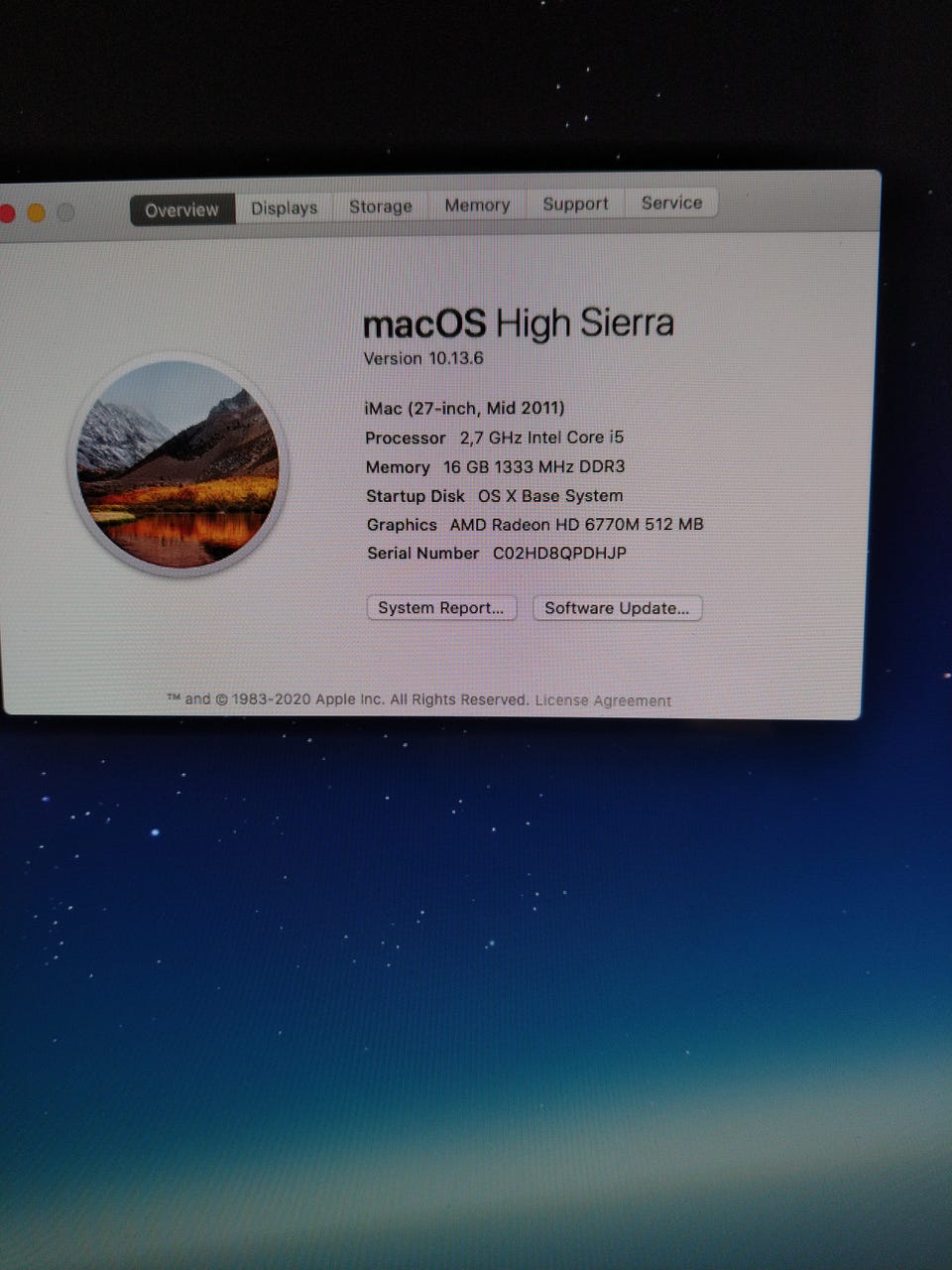Open System Report

(441, 607)
